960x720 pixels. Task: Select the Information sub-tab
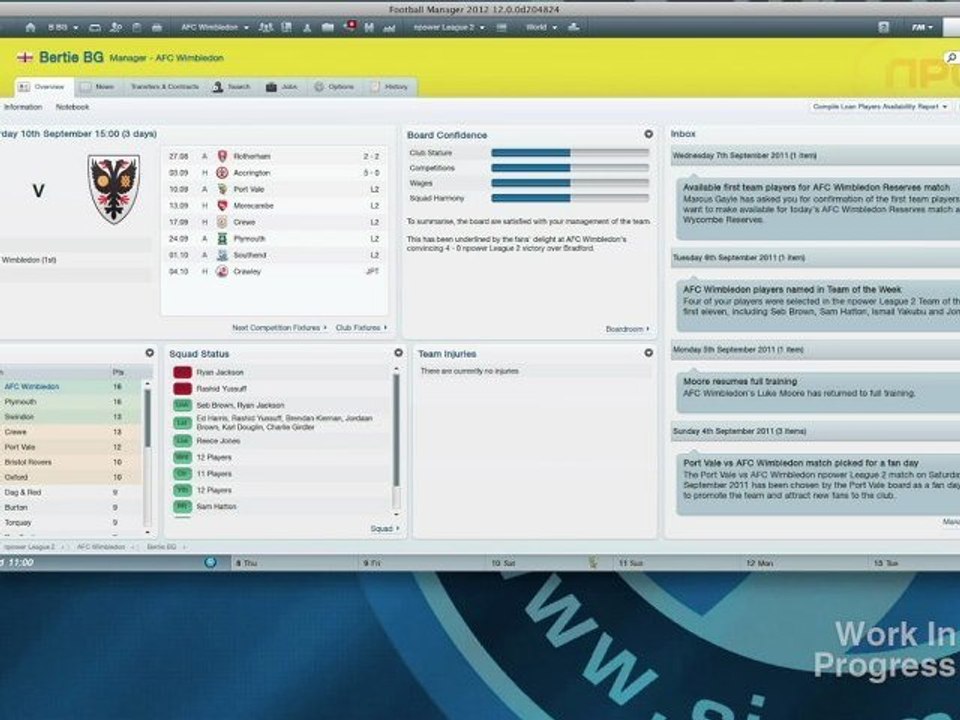pos(23,107)
